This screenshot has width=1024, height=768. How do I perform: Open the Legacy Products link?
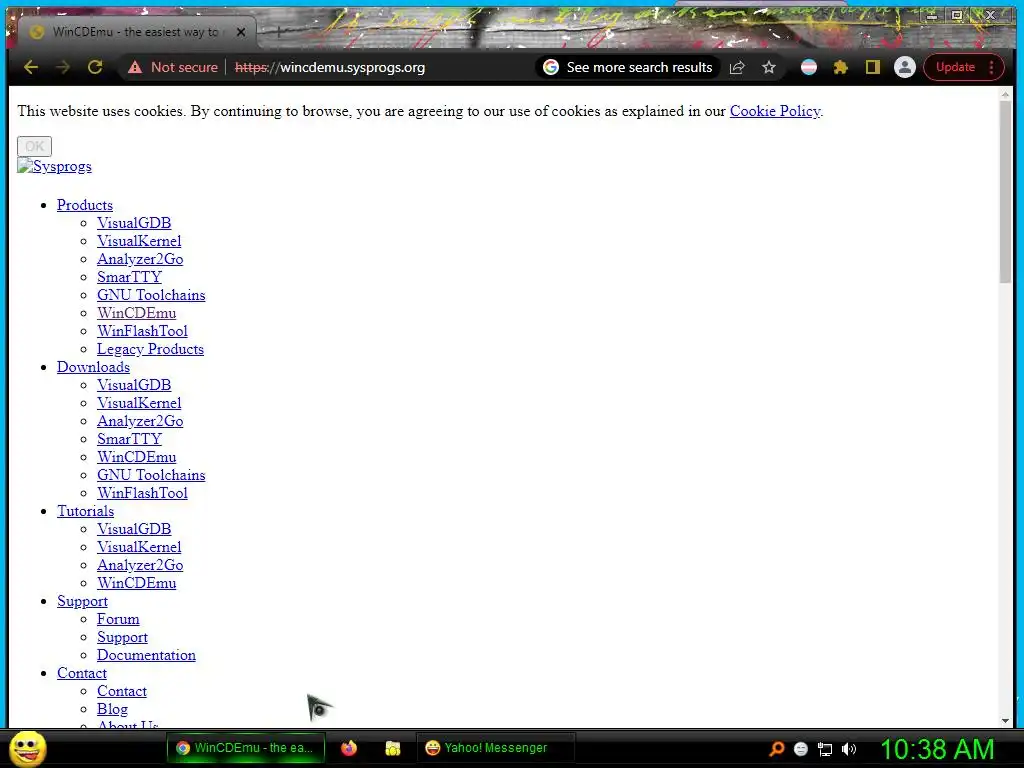[x=150, y=349]
